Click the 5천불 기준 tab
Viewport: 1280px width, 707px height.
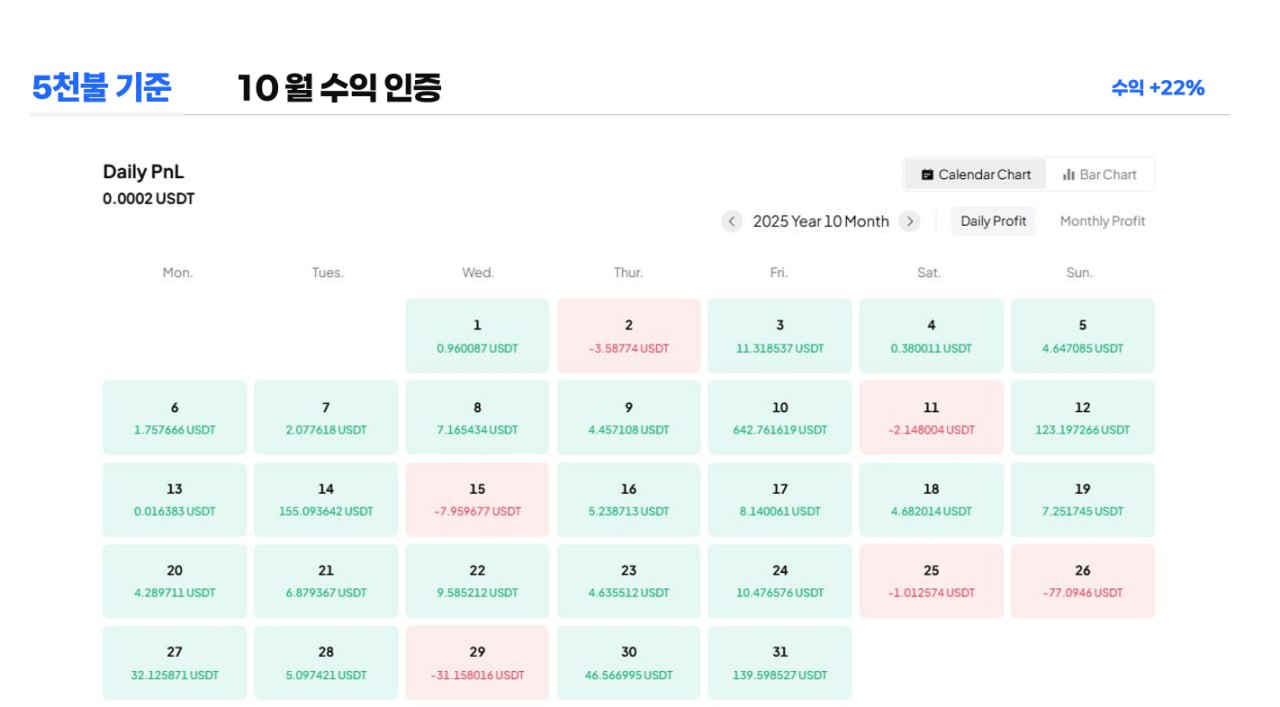[102, 88]
